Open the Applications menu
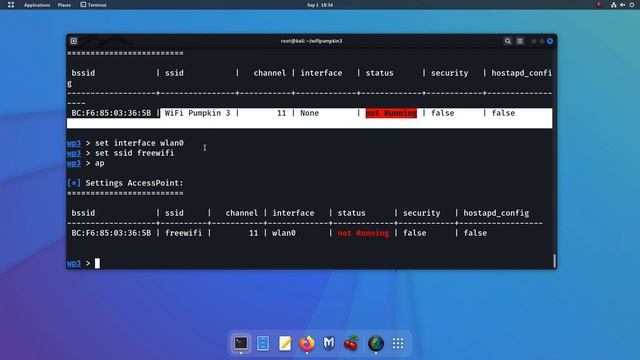The image size is (640, 360). click(x=37, y=5)
